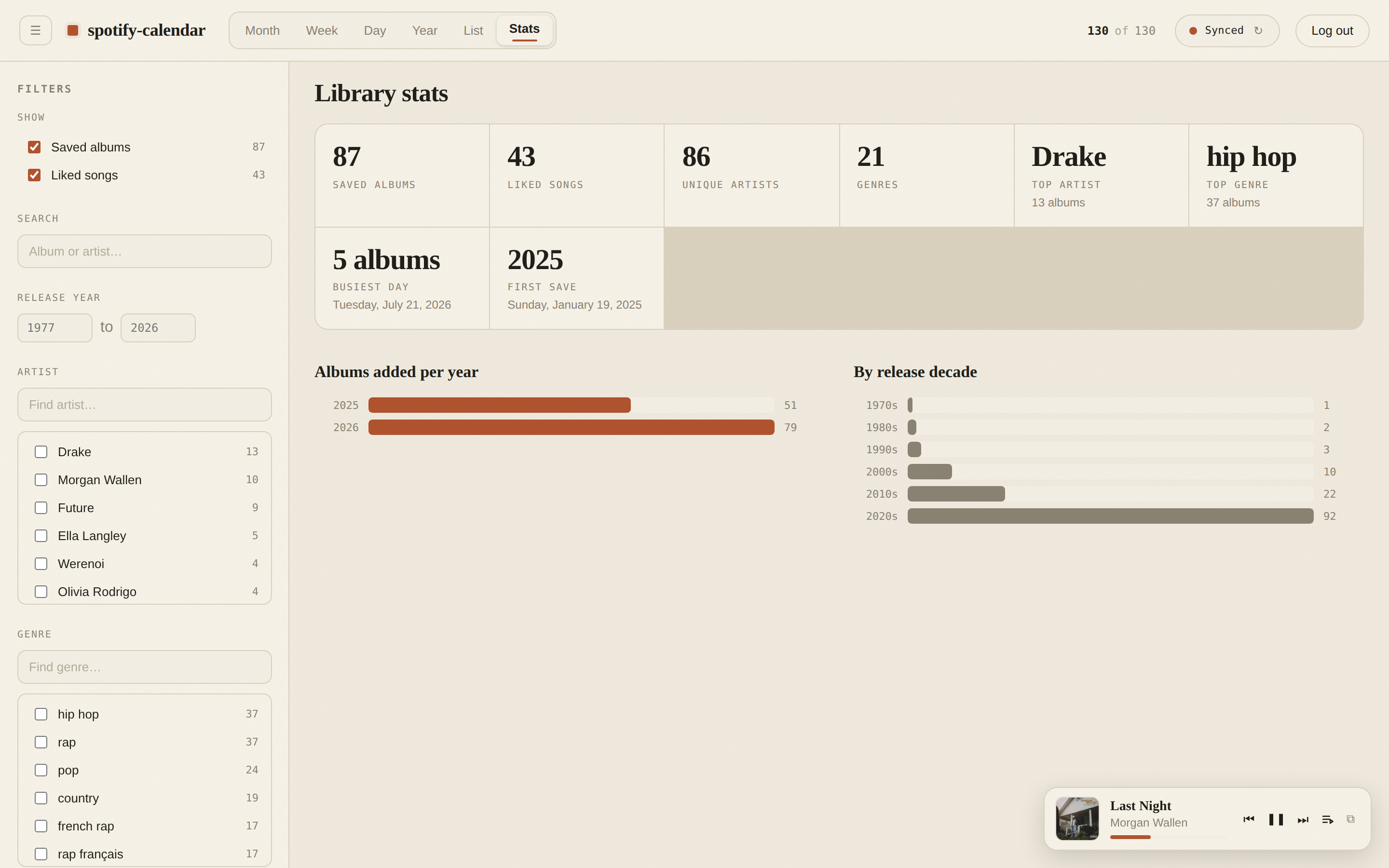
Task: Click the 87 Saved Albums stat card
Action: coord(402,176)
